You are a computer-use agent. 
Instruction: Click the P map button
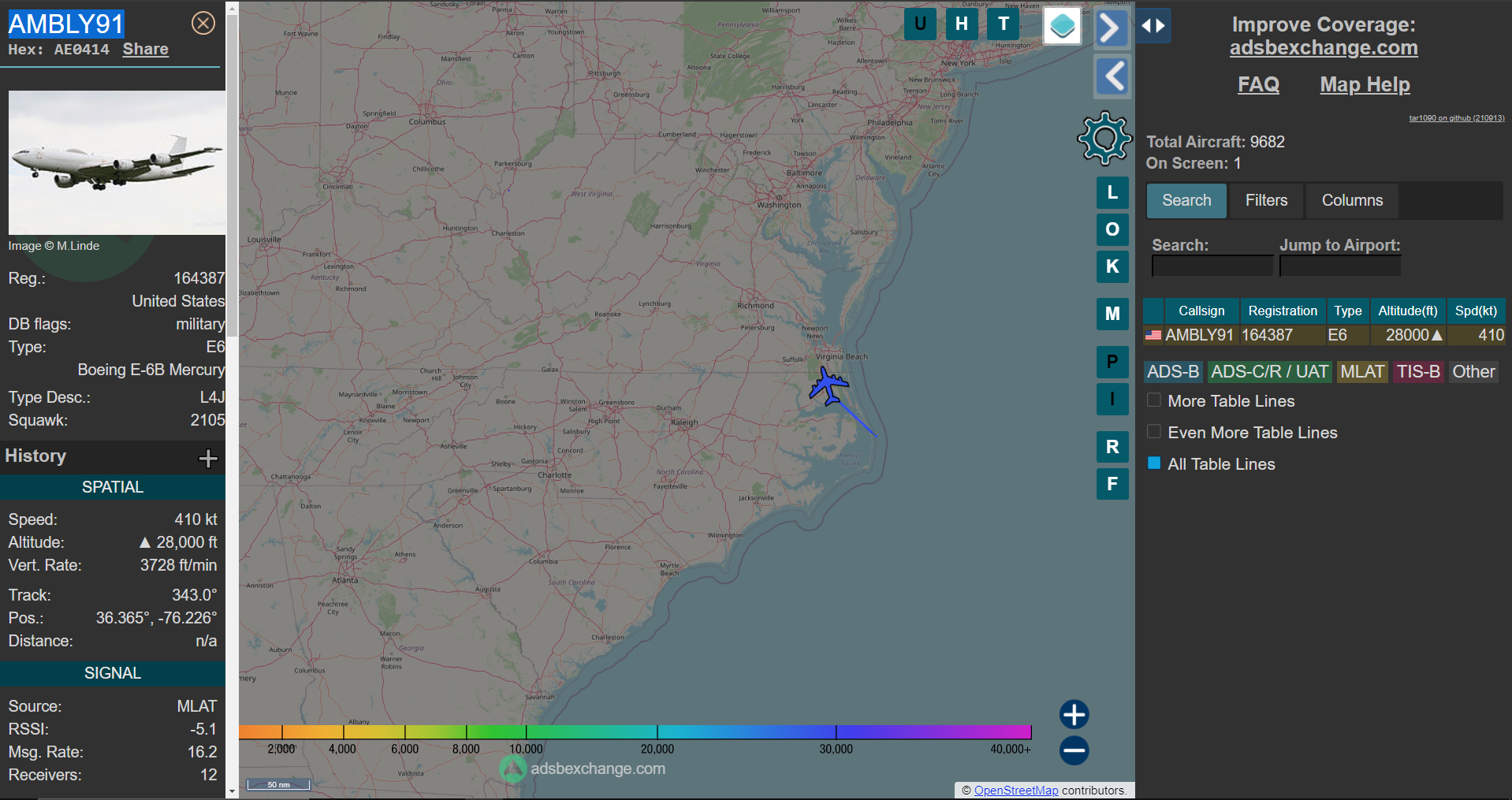[1112, 362]
